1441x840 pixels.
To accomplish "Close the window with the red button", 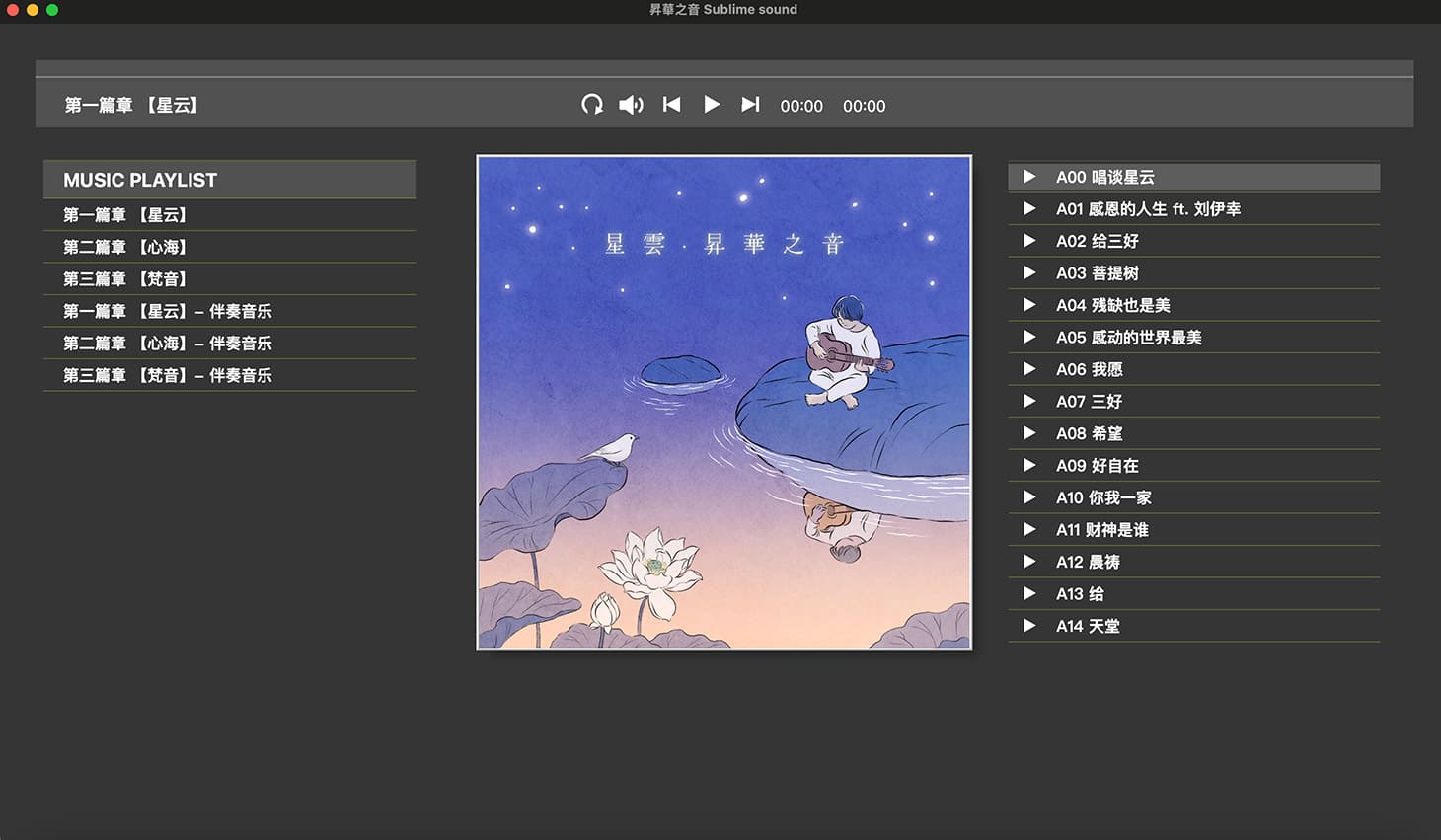I will click(x=13, y=10).
